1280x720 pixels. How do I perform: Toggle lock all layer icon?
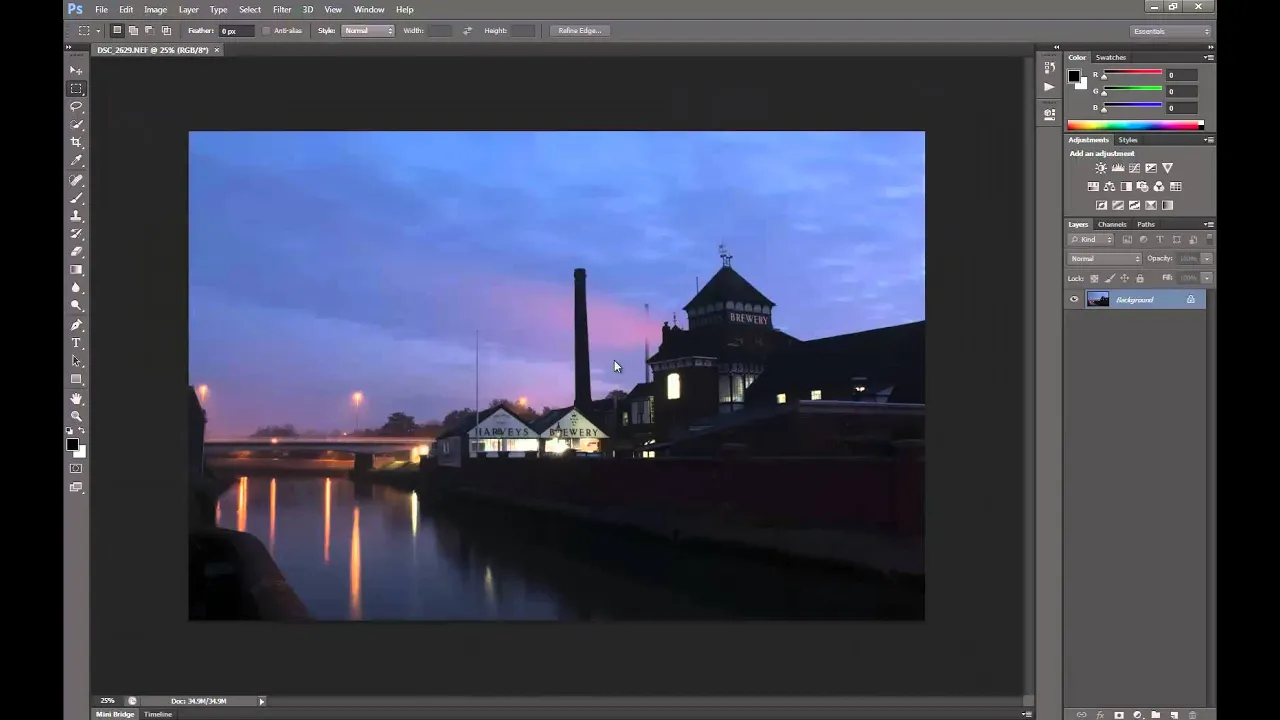[1140, 278]
